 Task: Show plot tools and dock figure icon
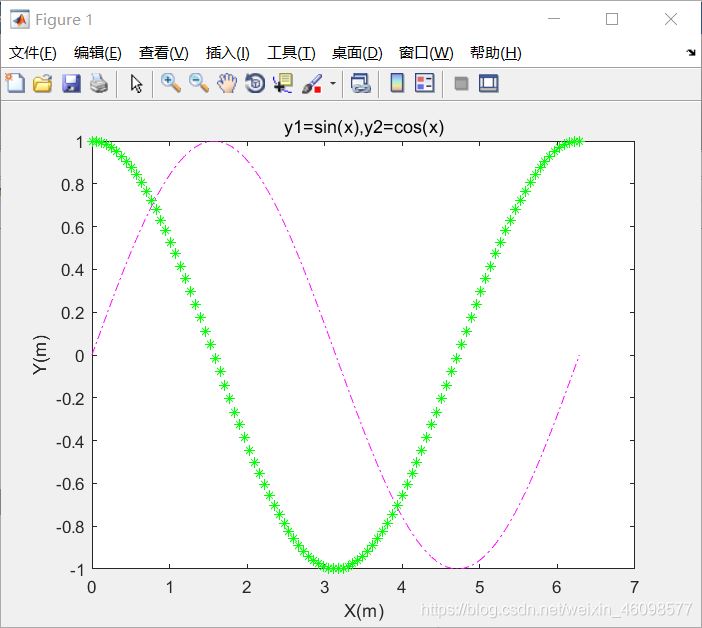(488, 84)
